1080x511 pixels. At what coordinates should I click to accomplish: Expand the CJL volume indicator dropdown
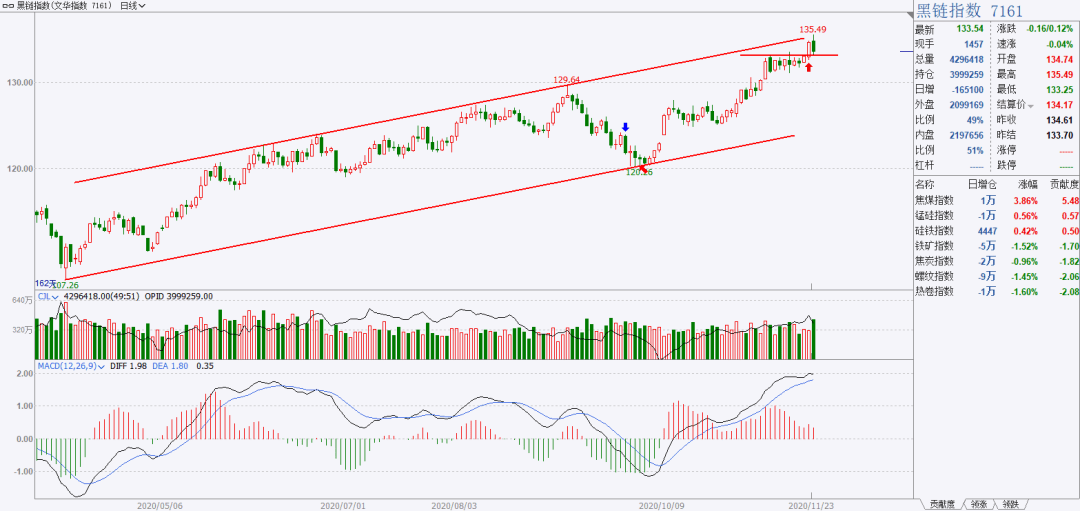pos(48,296)
